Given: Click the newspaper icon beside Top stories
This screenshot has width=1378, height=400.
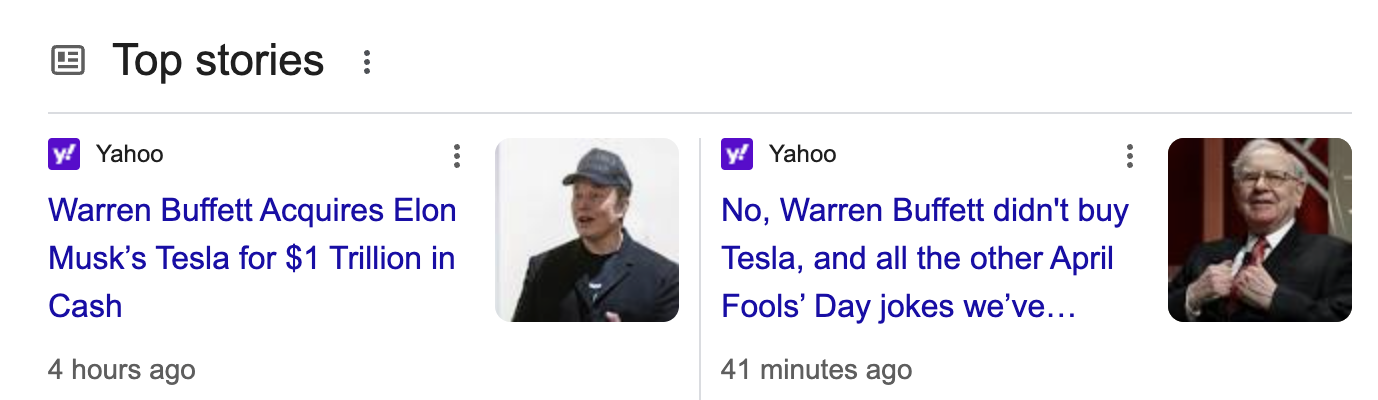Looking at the screenshot, I should click(x=68, y=61).
